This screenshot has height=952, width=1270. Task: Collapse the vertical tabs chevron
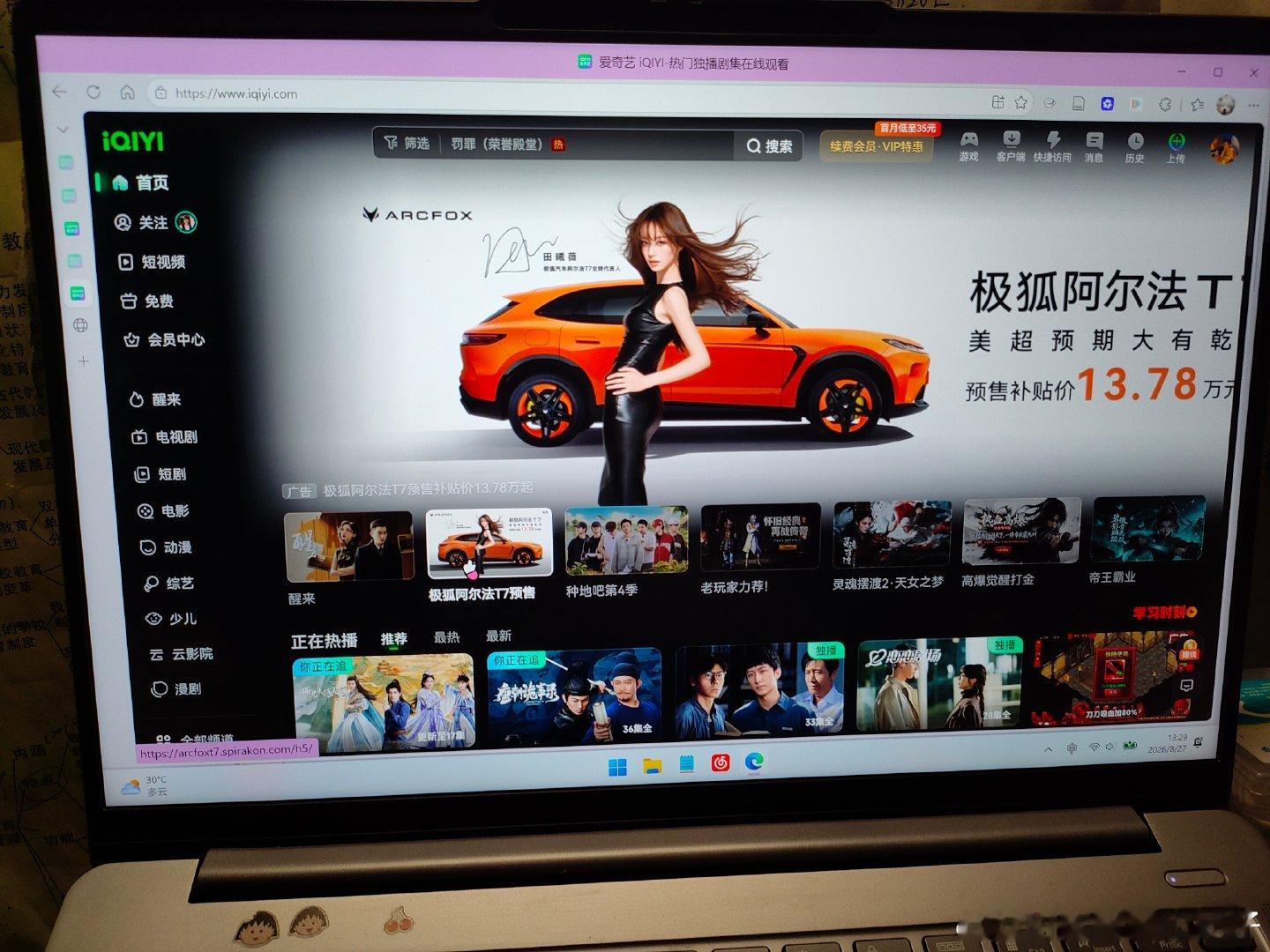click(x=63, y=130)
